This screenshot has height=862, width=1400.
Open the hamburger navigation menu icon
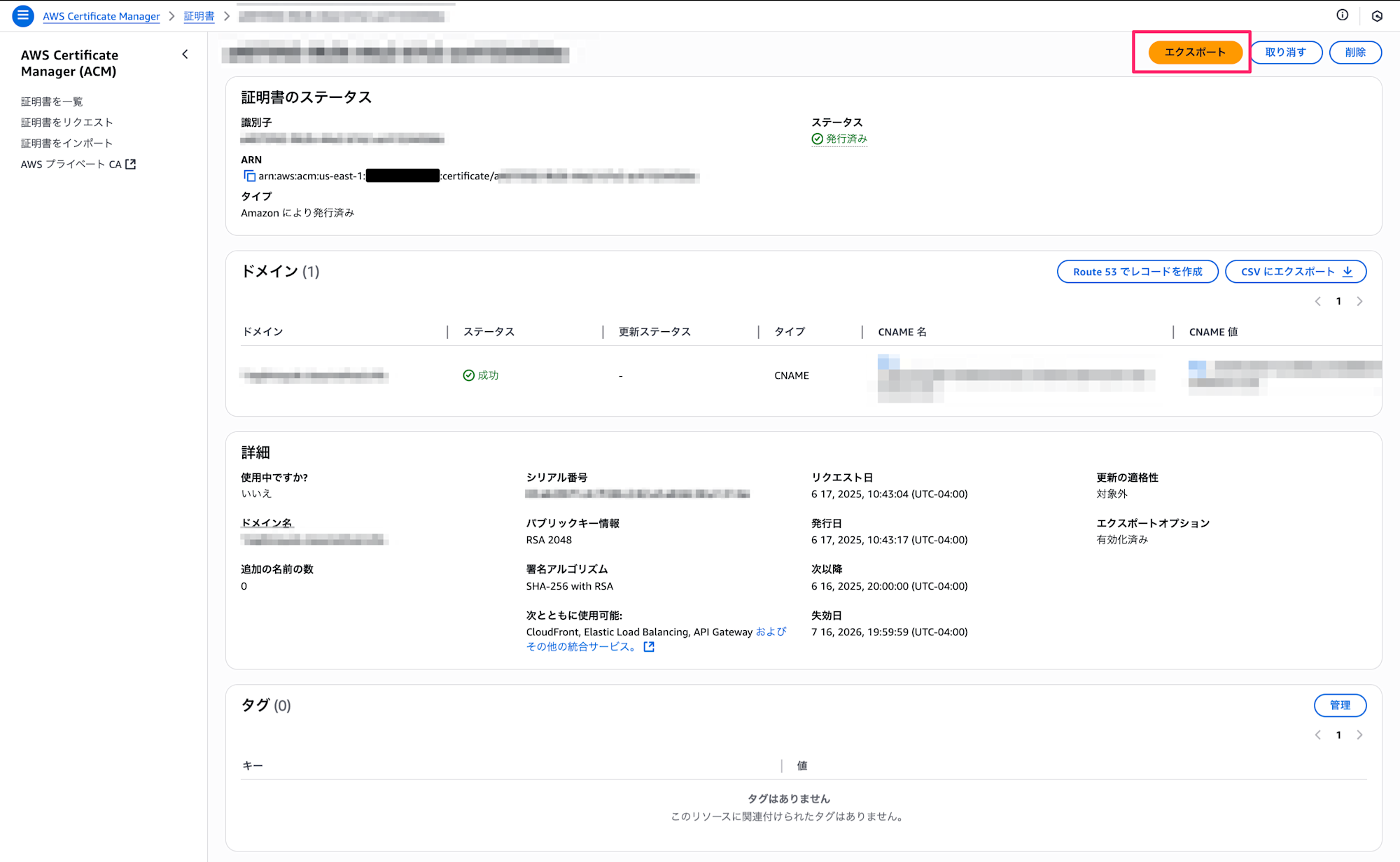coord(23,15)
